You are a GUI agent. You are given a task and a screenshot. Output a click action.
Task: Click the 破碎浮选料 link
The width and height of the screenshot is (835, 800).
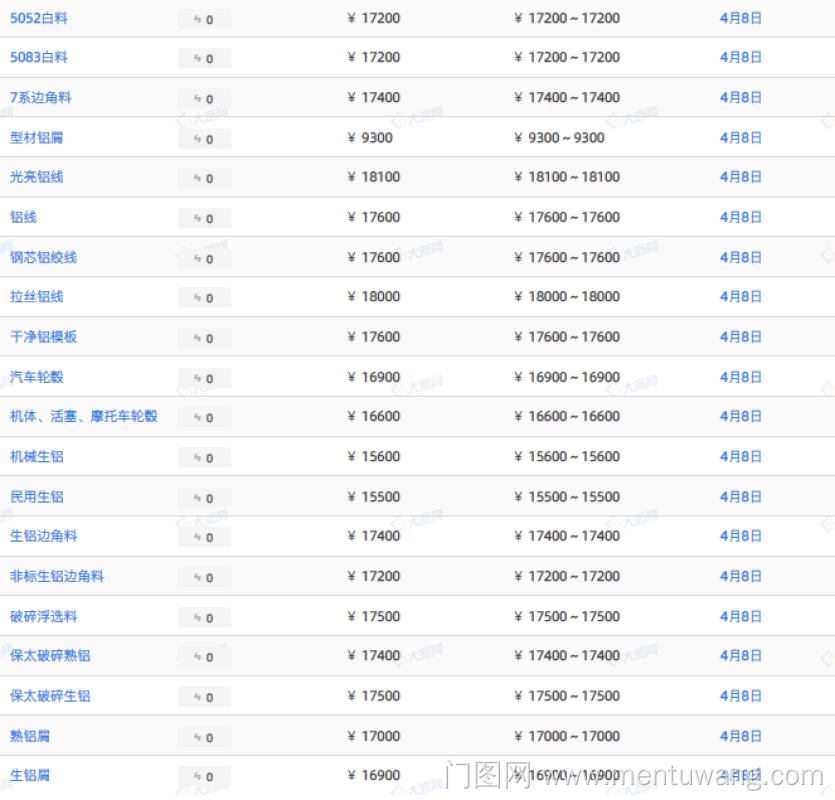click(44, 616)
